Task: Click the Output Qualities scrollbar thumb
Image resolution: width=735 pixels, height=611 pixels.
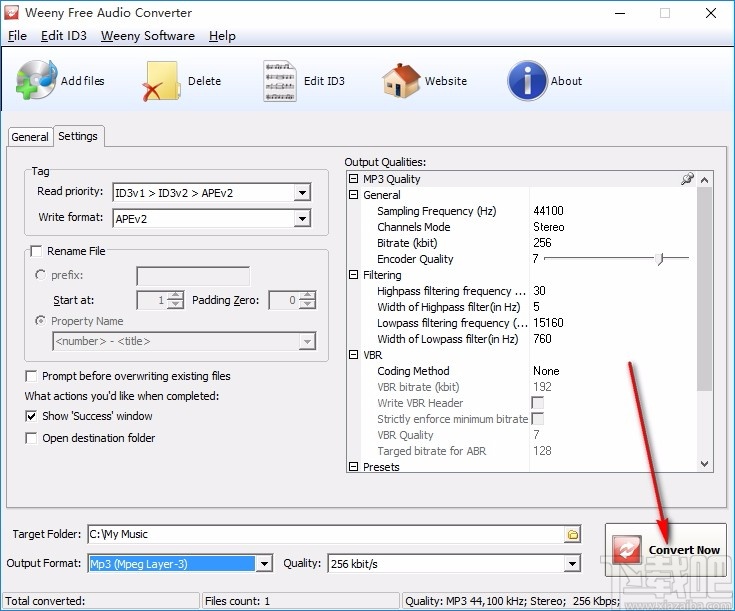Action: (x=704, y=288)
